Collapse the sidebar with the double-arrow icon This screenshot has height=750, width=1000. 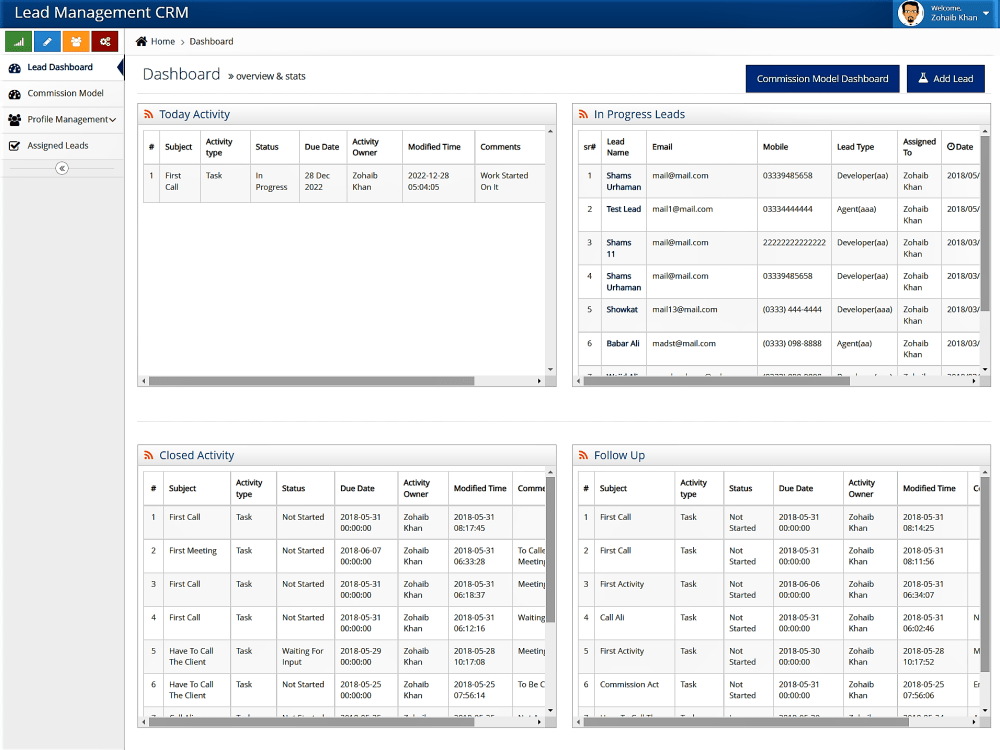62,168
